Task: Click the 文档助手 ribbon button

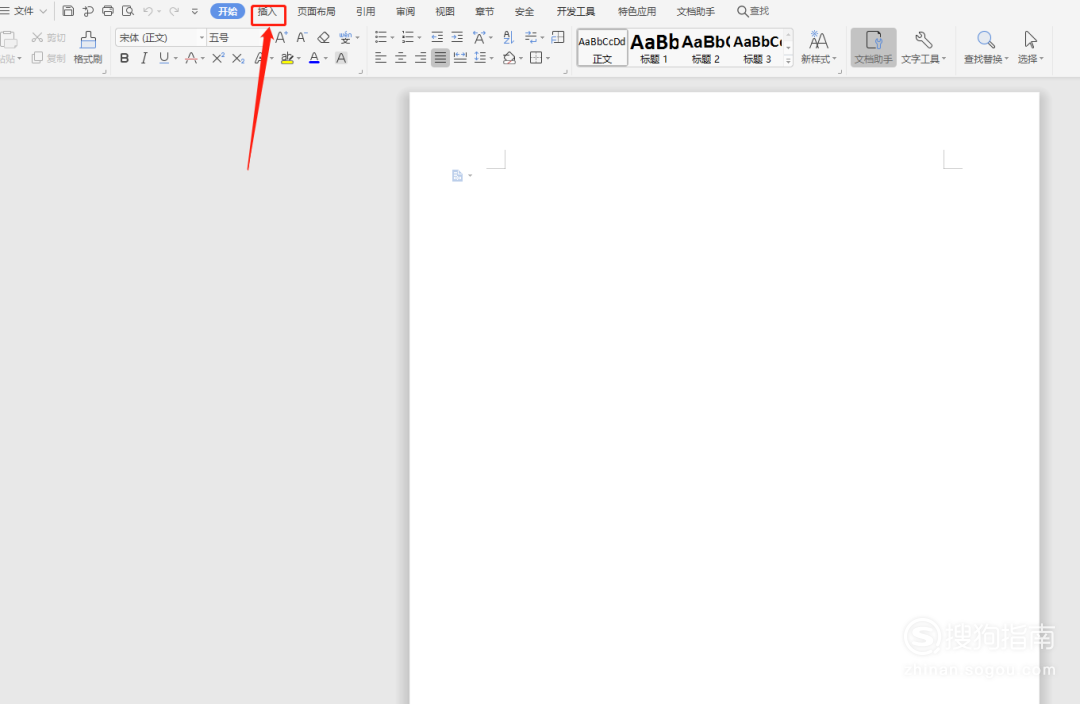Action: click(873, 48)
